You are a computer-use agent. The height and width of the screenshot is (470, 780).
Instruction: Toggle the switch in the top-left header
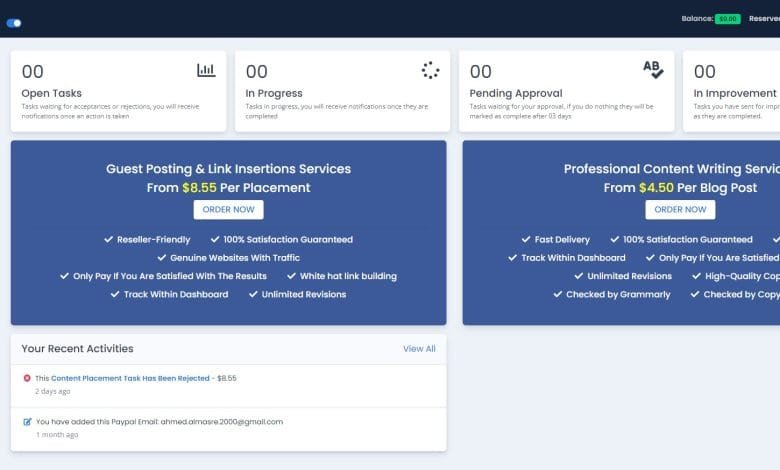click(14, 22)
